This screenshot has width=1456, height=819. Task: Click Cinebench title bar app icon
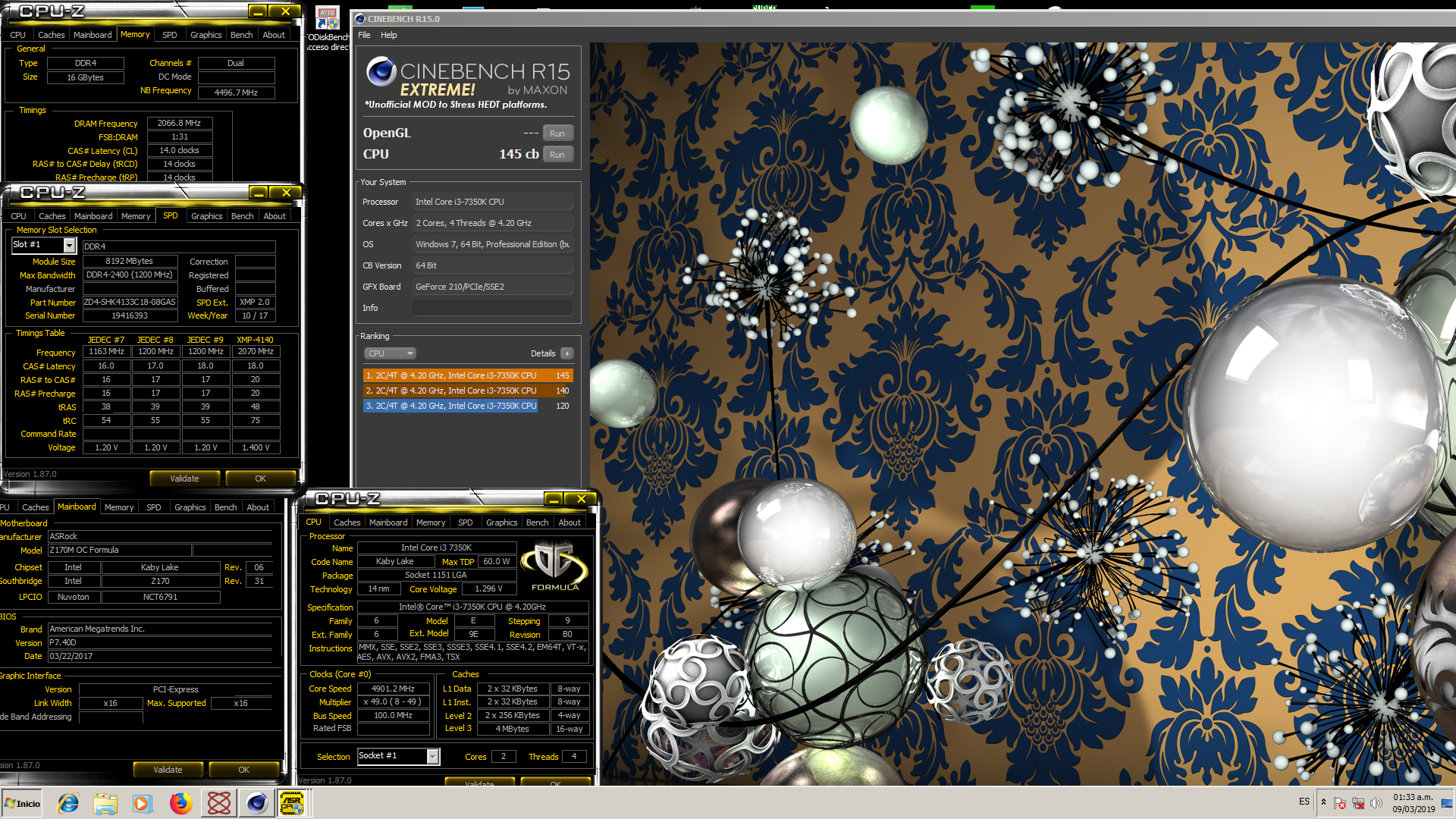pos(360,19)
